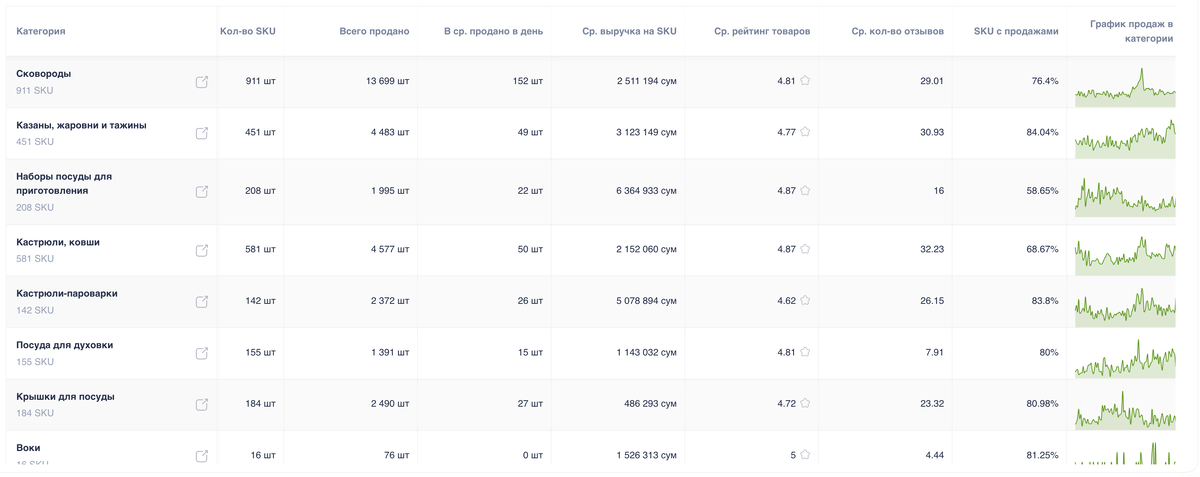Open the Крышки для посуды category link
Viewport: 1200px width, 477px height.
pyautogui.click(x=65, y=397)
